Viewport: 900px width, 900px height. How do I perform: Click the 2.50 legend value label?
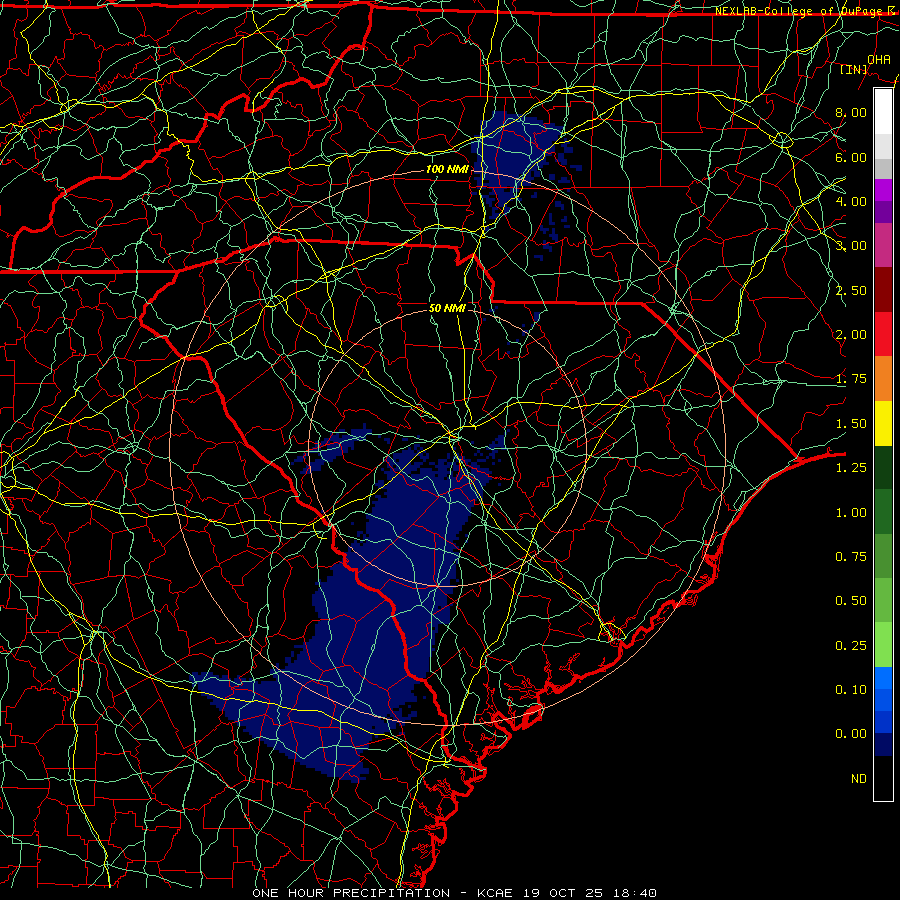pyautogui.click(x=851, y=290)
